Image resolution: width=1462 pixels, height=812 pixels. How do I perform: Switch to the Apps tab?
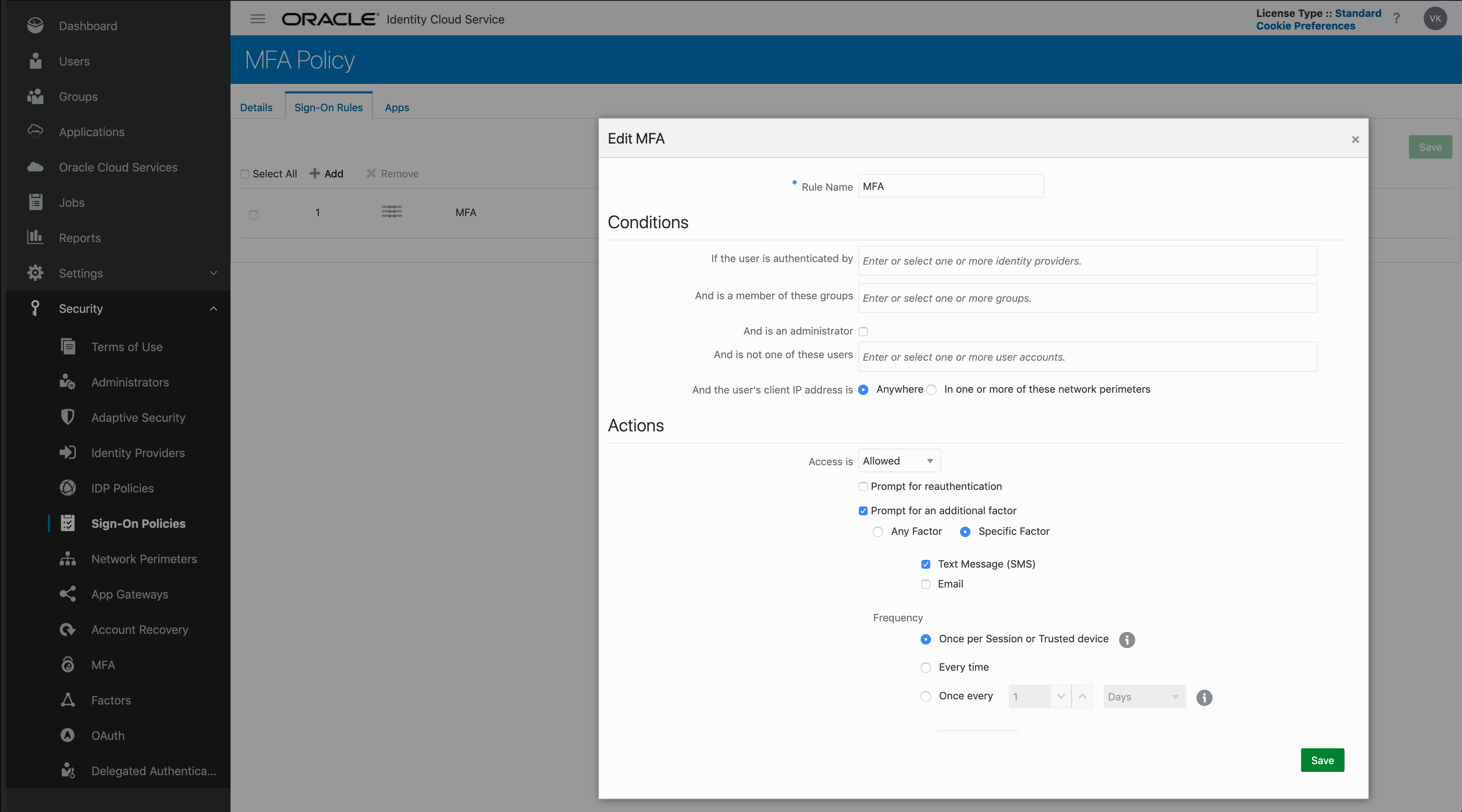coord(397,107)
